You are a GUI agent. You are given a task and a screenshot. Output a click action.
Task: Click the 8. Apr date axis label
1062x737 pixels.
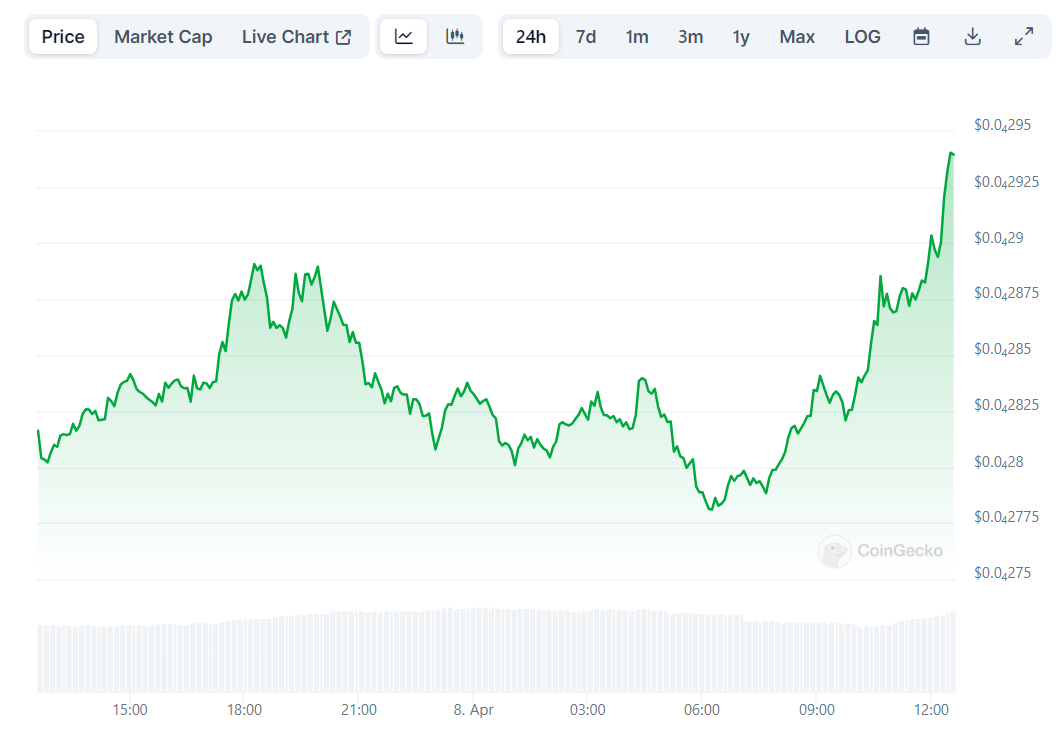(474, 710)
